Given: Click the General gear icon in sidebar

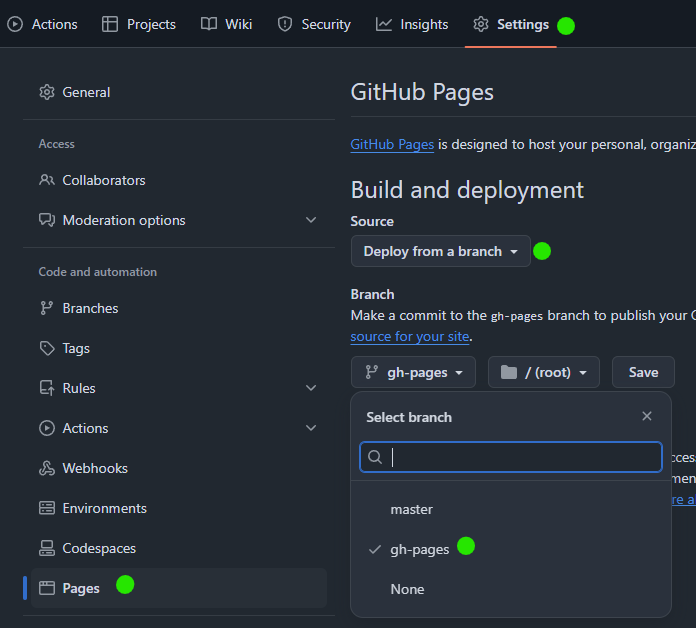Looking at the screenshot, I should tap(47, 92).
